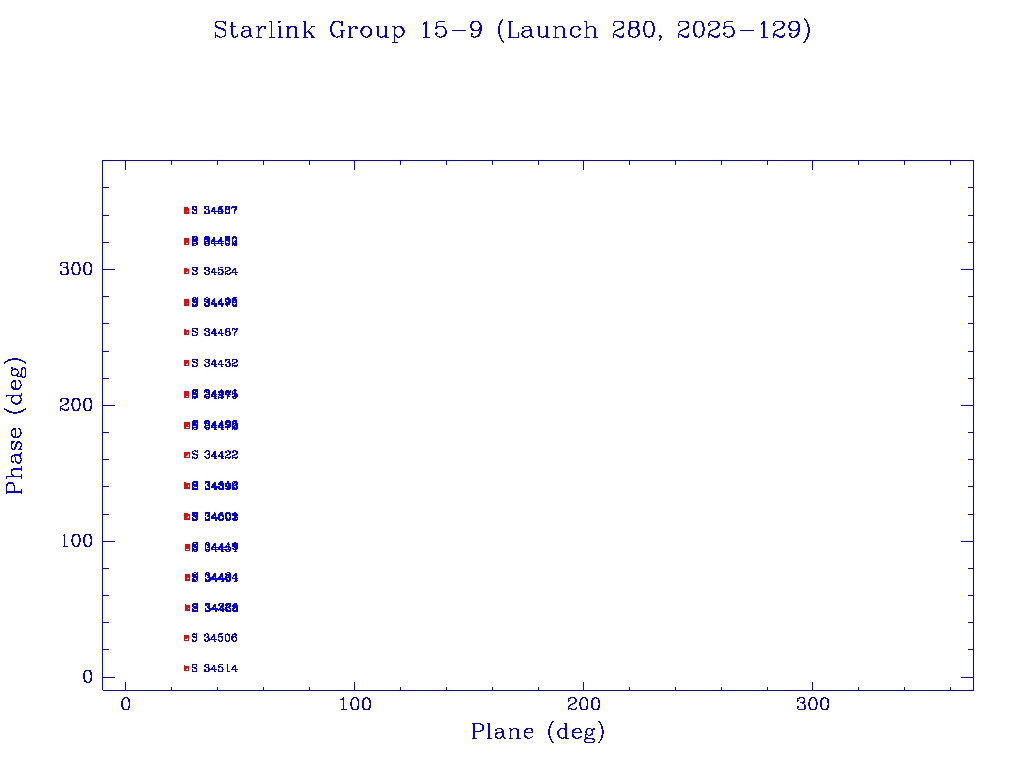The image size is (1024, 768).
Task: Click the red marker beside S 34524
Action: pos(186,271)
